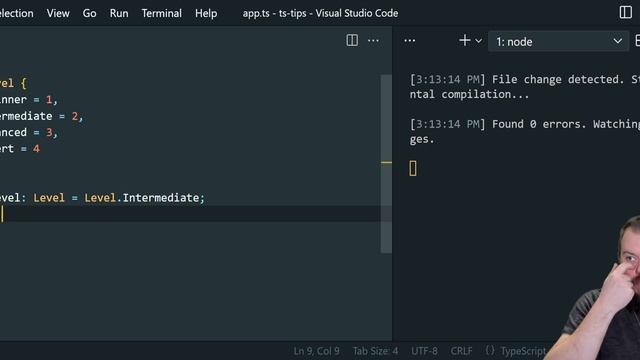Open the Terminal menu
This screenshot has height=360, width=640.
(x=162, y=13)
